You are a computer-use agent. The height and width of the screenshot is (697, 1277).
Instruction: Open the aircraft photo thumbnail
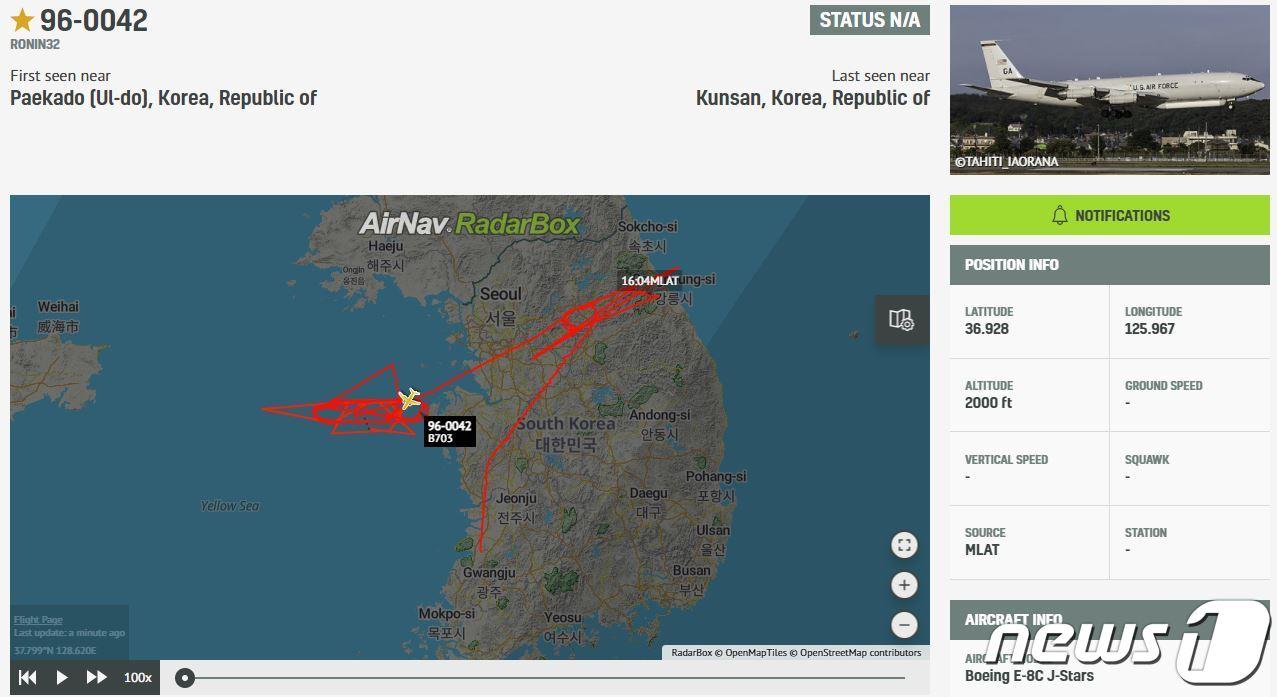(x=1109, y=90)
